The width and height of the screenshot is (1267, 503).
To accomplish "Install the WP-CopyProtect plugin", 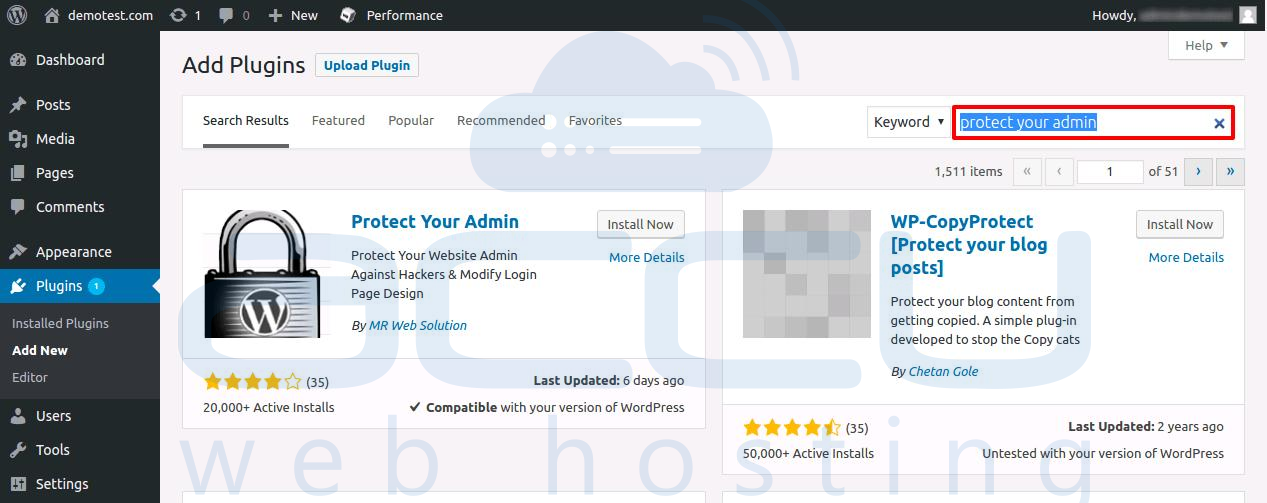I will click(x=1180, y=224).
